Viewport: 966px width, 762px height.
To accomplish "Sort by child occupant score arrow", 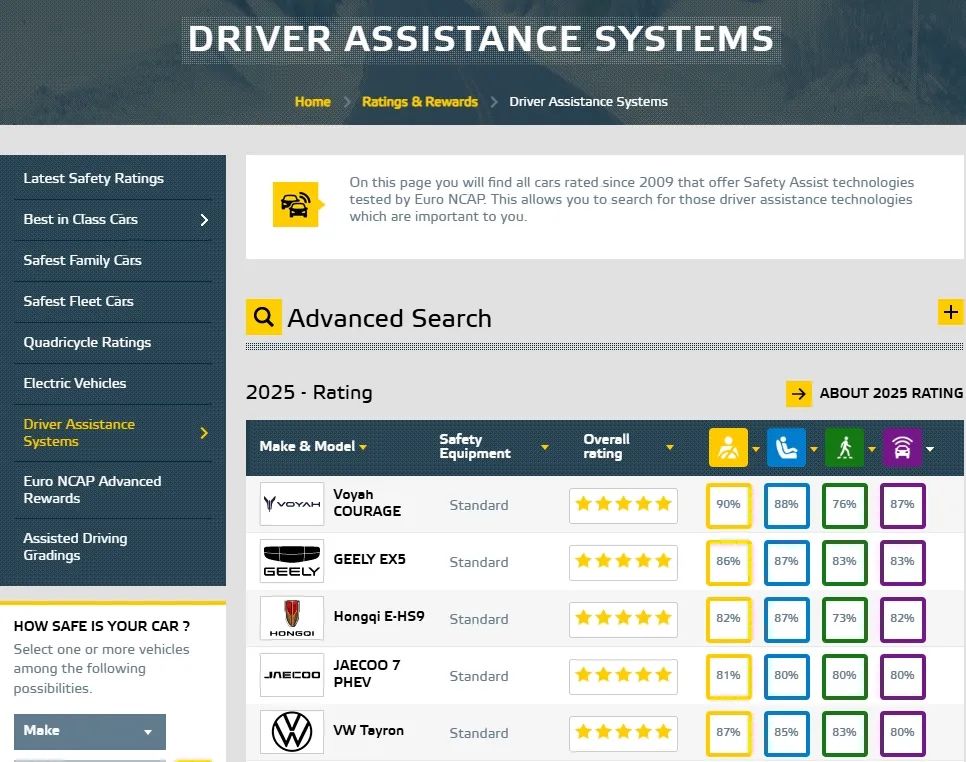I will click(x=814, y=449).
